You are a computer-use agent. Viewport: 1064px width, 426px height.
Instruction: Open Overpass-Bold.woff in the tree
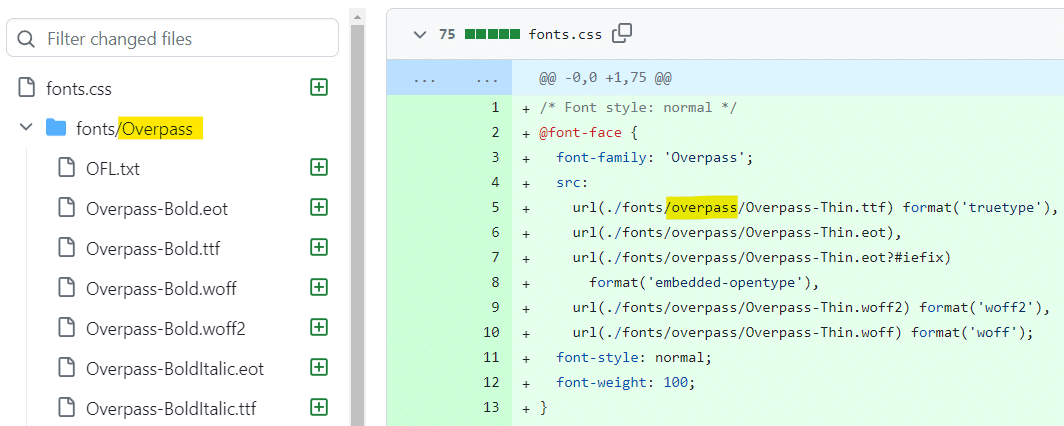click(162, 288)
